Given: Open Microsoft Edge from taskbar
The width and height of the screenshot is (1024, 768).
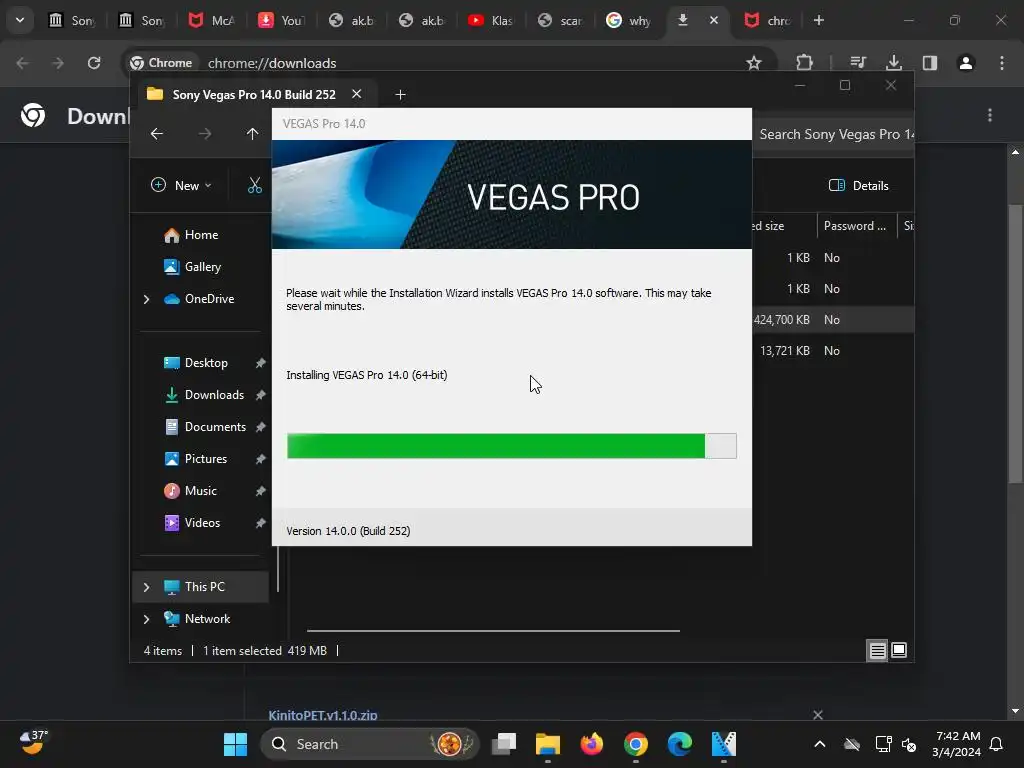Looking at the screenshot, I should coord(679,744).
